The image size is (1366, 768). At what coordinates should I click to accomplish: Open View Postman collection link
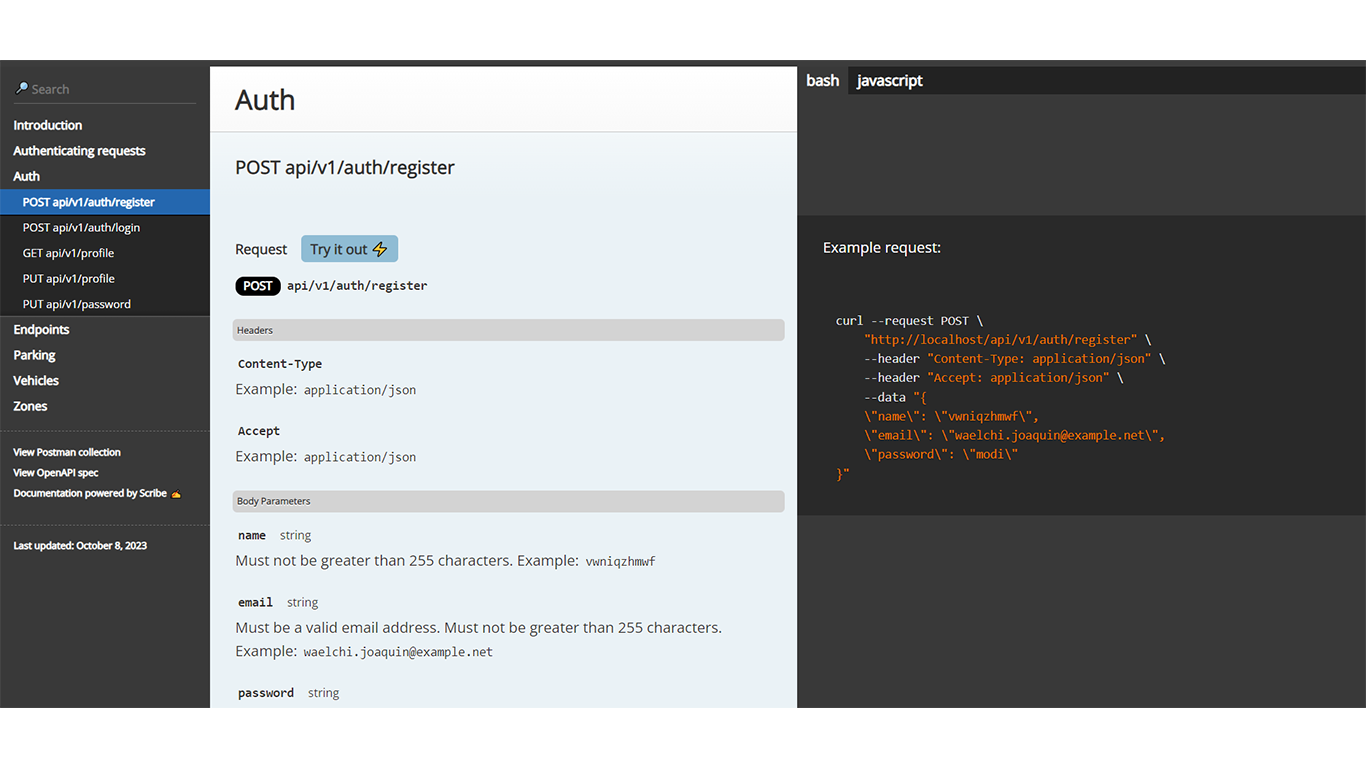(67, 452)
